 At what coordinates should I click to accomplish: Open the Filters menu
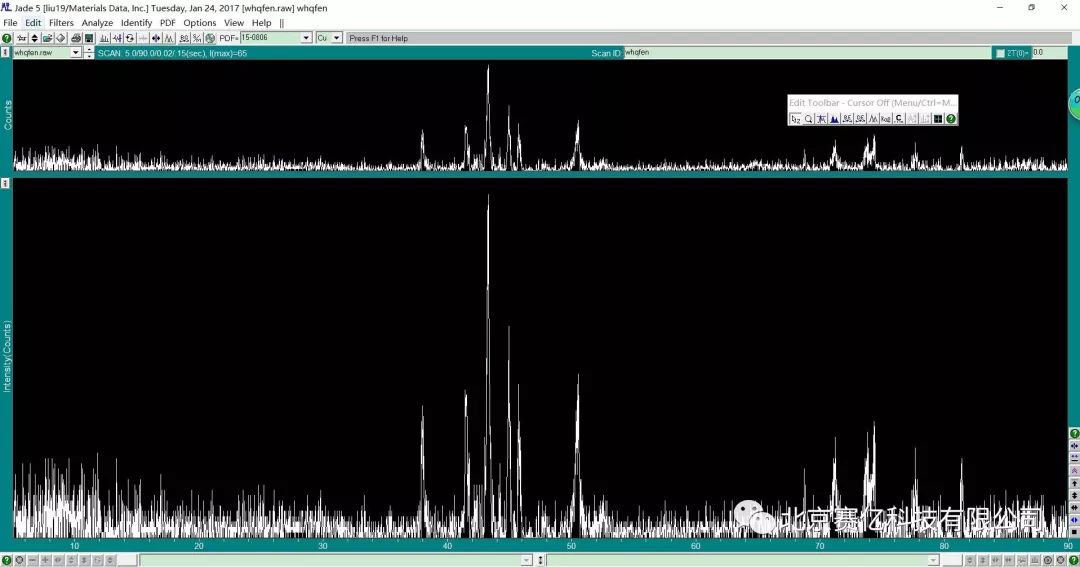coord(61,23)
